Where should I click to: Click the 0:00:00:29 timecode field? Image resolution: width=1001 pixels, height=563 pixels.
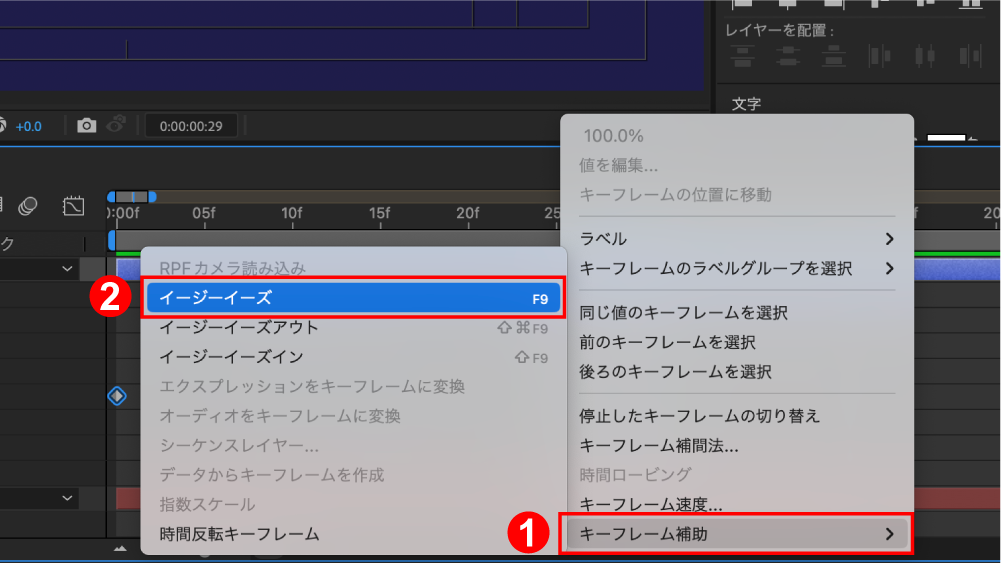191,126
